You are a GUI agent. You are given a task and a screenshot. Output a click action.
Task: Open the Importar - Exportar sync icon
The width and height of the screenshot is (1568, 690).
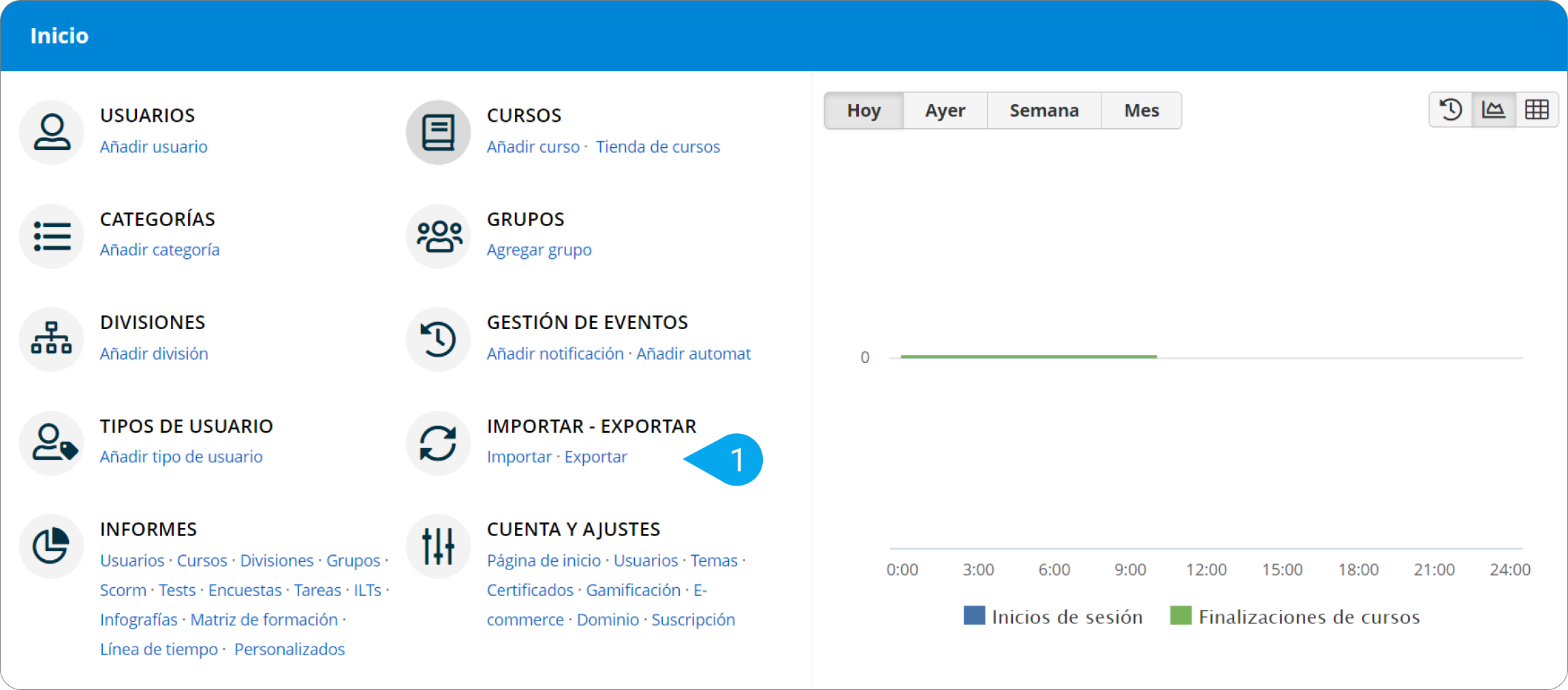coord(438,443)
